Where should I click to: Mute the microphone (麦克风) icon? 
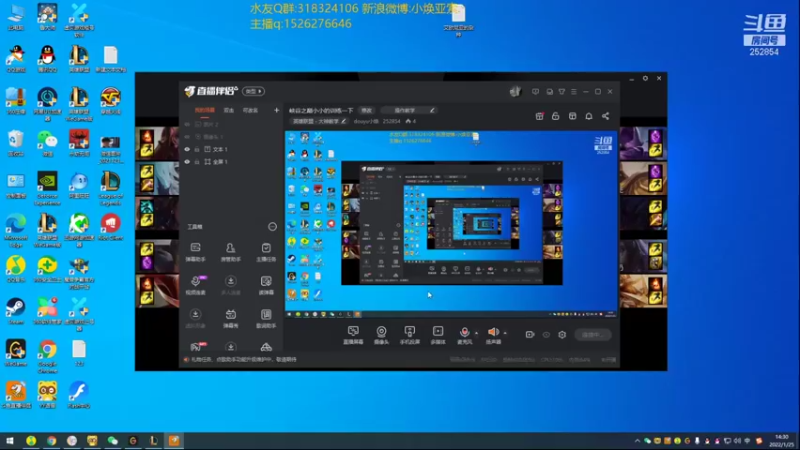(464, 333)
